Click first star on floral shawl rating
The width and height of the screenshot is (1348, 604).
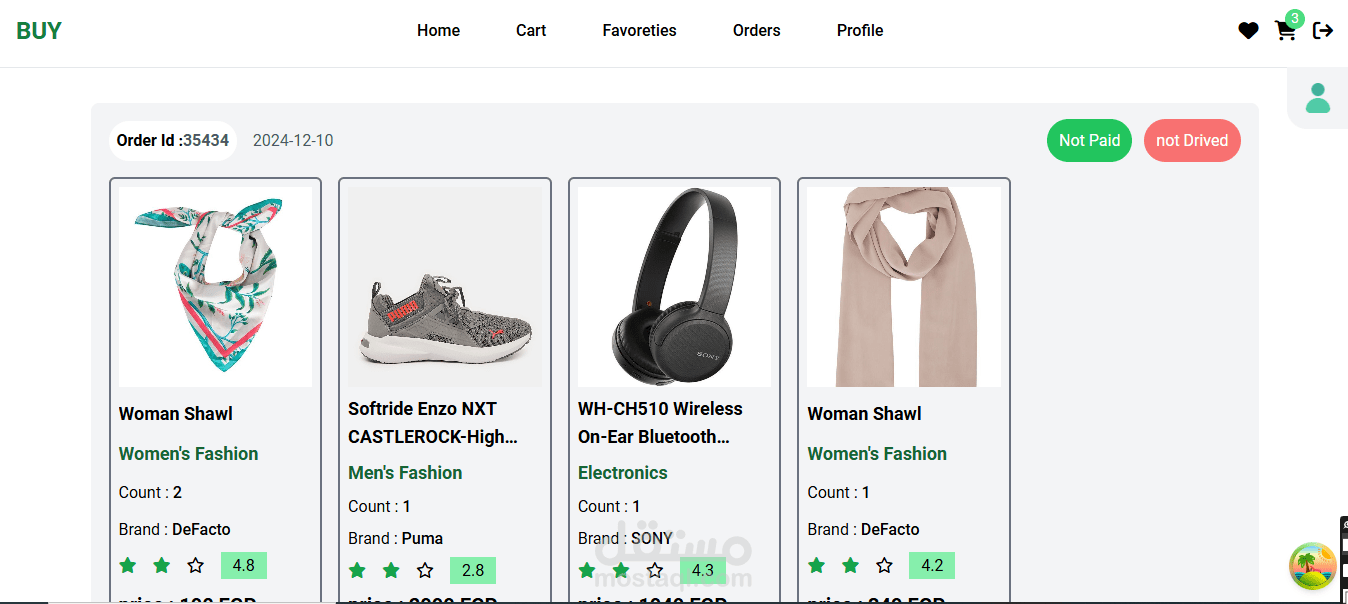click(128, 566)
